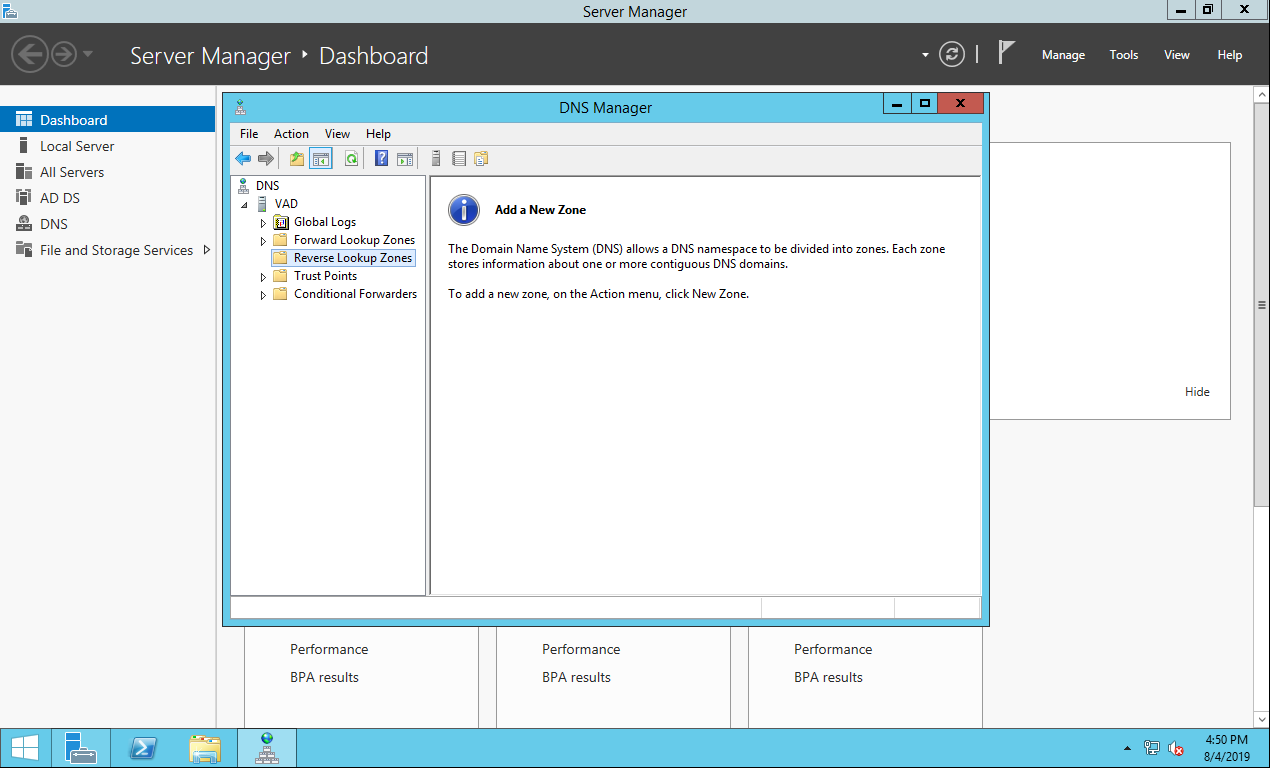Viewport: 1270px width, 768px height.
Task: Click the Server Manager notifications flag icon
Action: pos(1007,54)
